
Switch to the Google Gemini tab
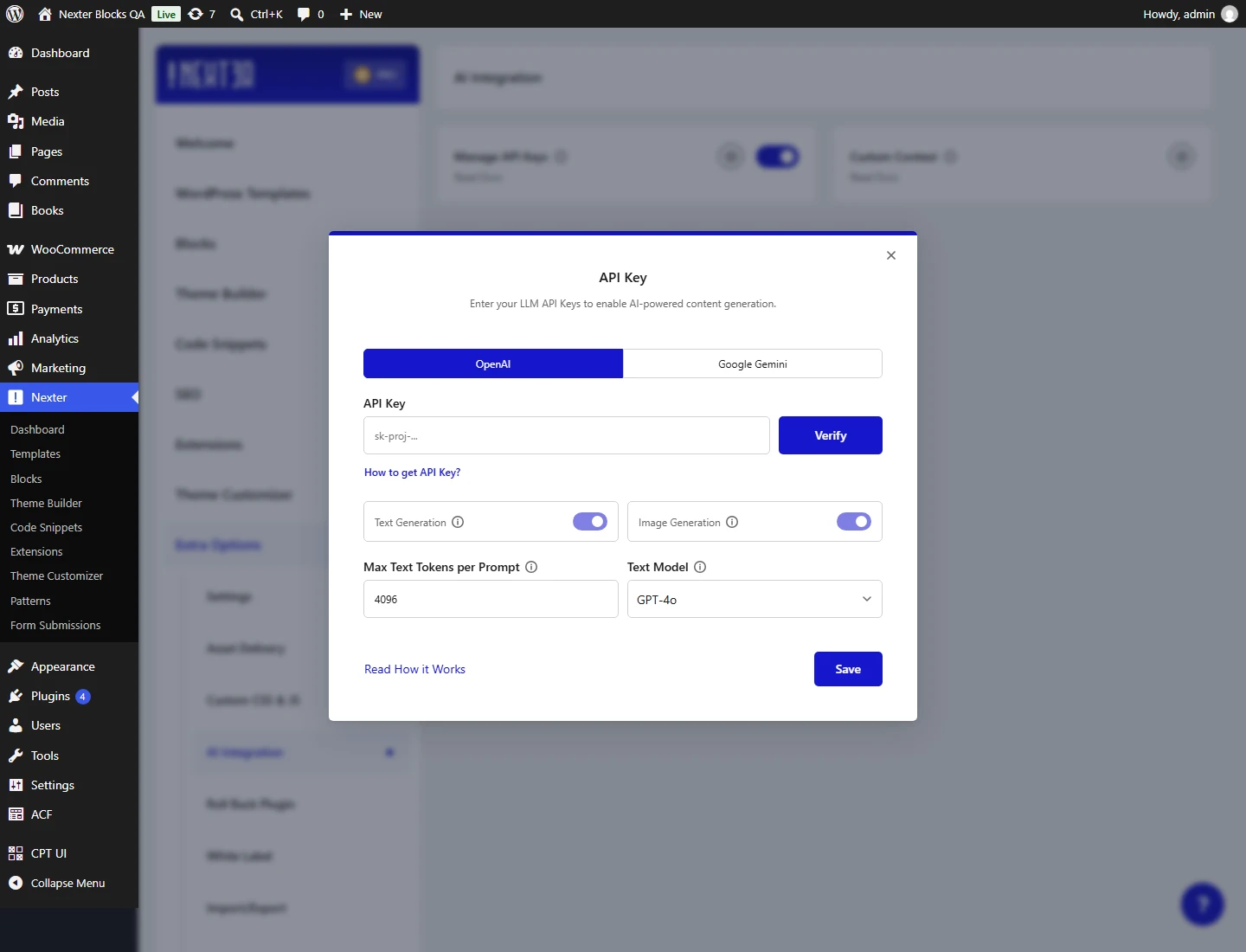click(753, 363)
